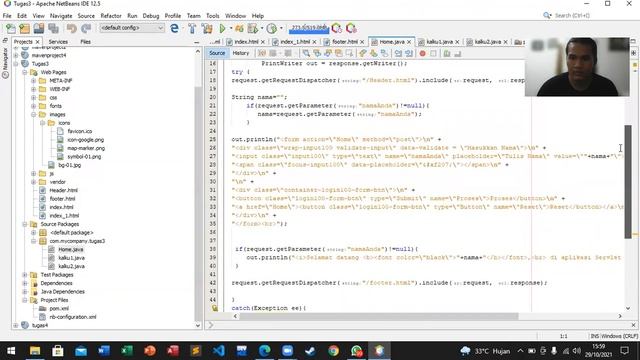Run the project with green play icon
This screenshot has width=640, height=360.
pos(222,28)
